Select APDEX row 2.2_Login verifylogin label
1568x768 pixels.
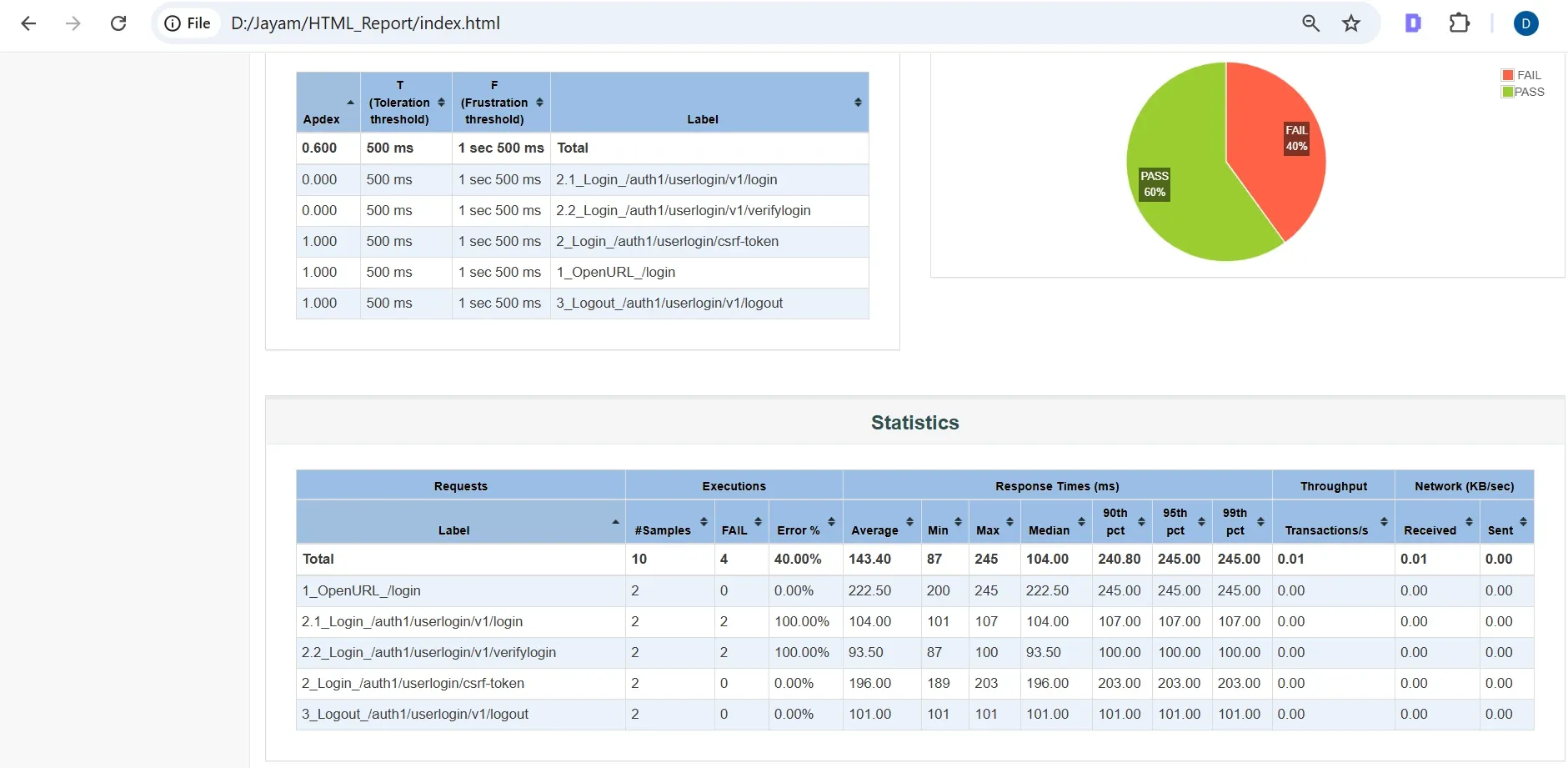point(683,210)
